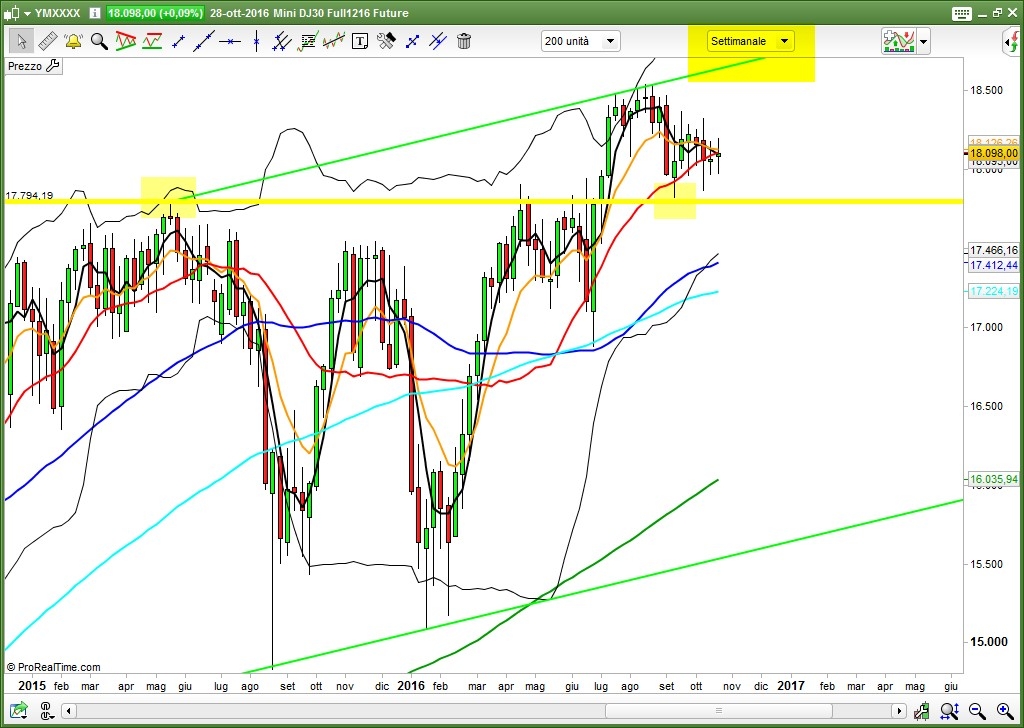Click the YMXXXX ticker symbol
Screen dimensions: 1024x728
click(57, 12)
